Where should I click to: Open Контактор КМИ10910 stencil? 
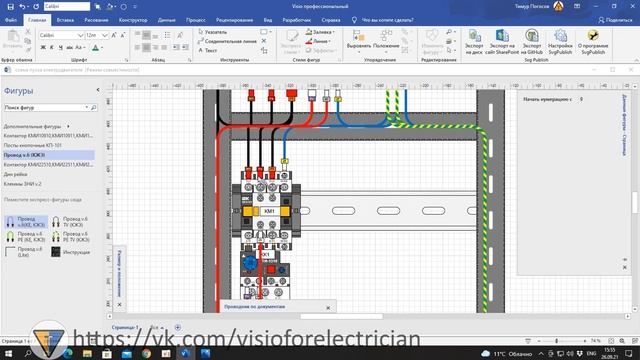click(48, 136)
